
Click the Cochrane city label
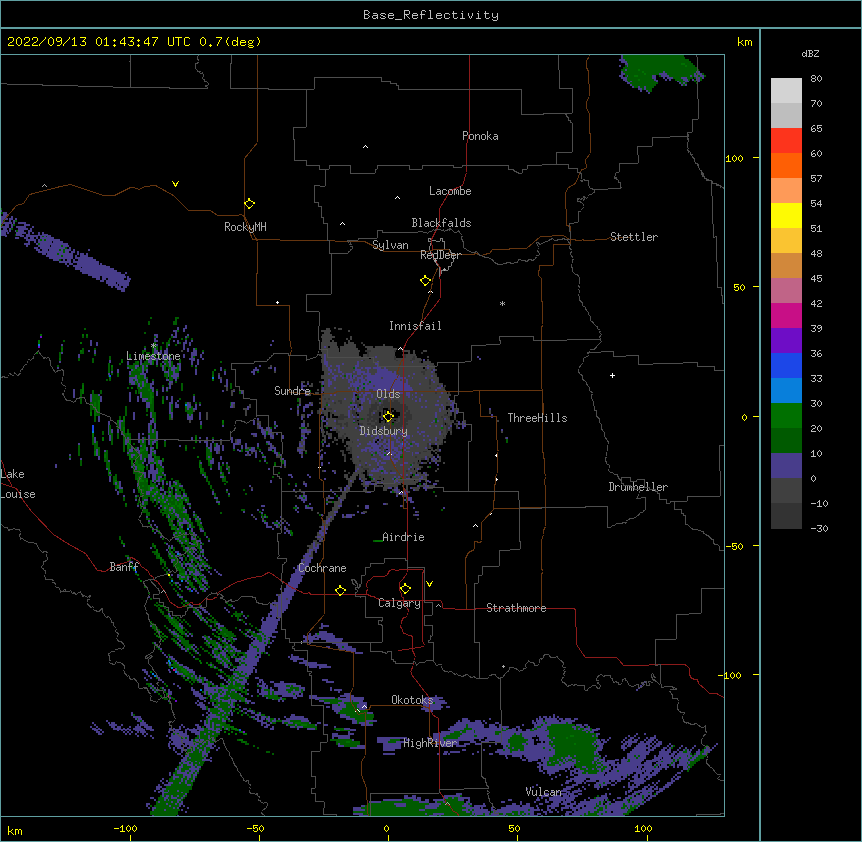point(322,568)
